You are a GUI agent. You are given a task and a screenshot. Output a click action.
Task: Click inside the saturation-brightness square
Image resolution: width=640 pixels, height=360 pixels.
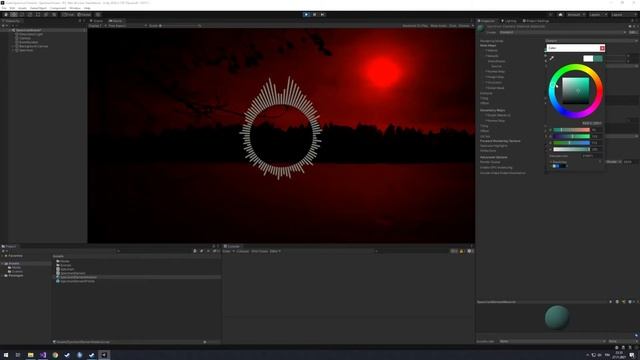[x=576, y=91]
